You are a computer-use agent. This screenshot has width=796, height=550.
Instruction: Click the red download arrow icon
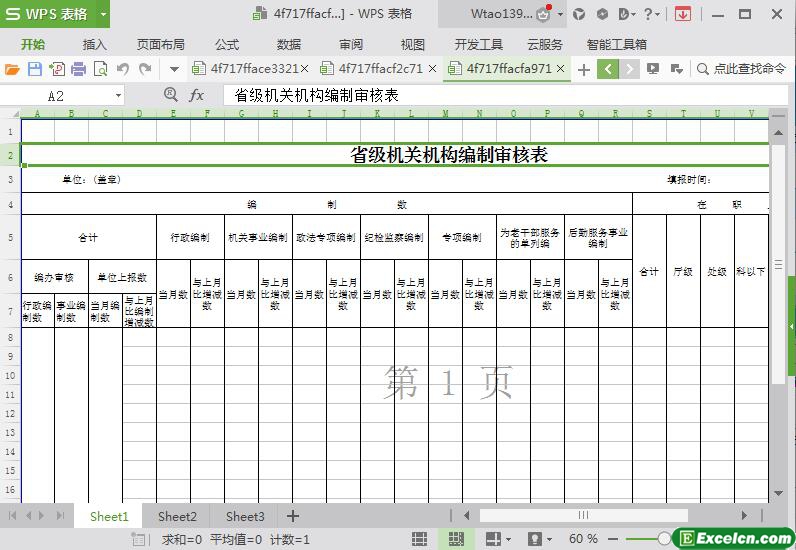(683, 14)
